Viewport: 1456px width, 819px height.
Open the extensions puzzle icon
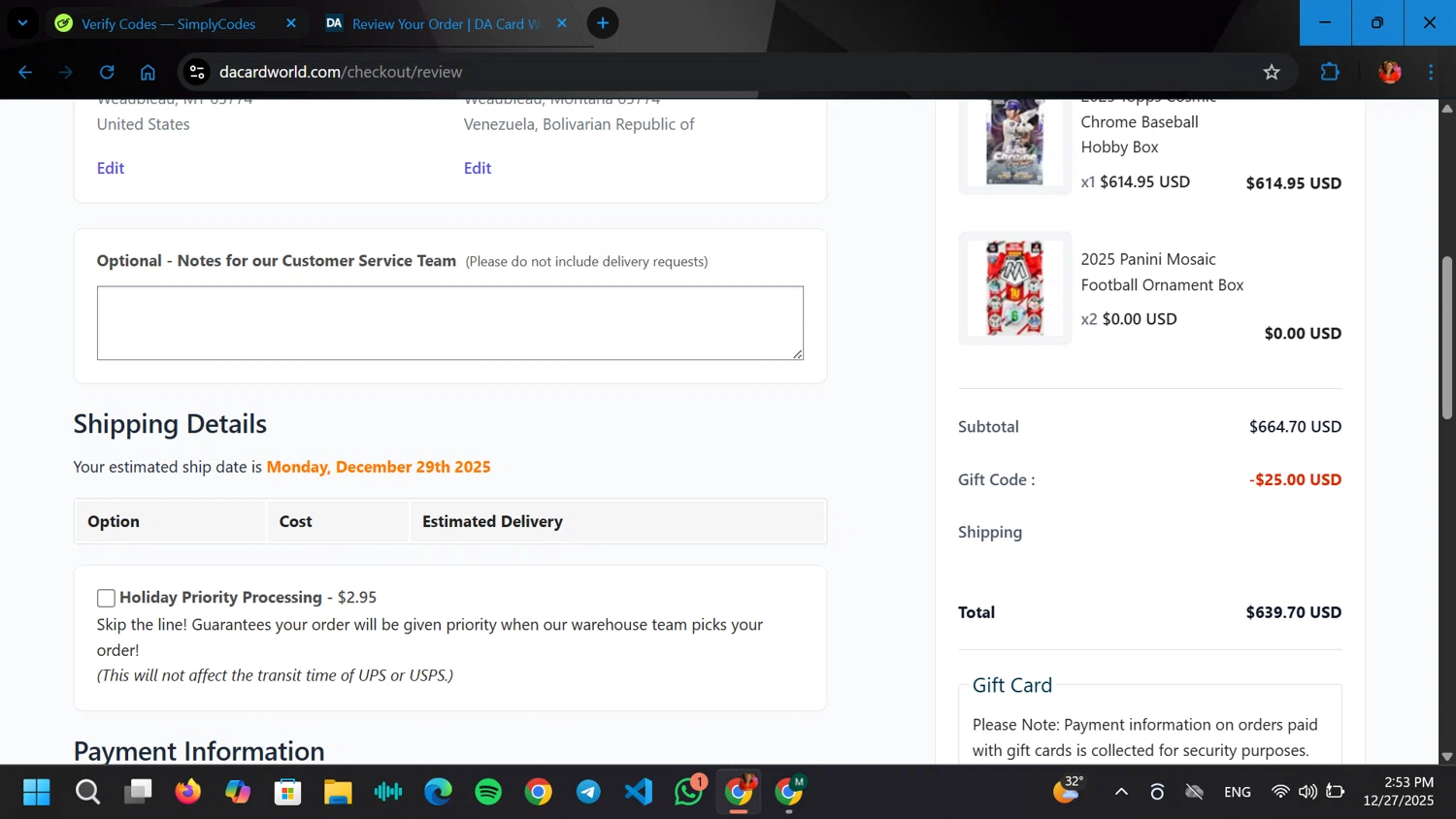click(x=1330, y=72)
